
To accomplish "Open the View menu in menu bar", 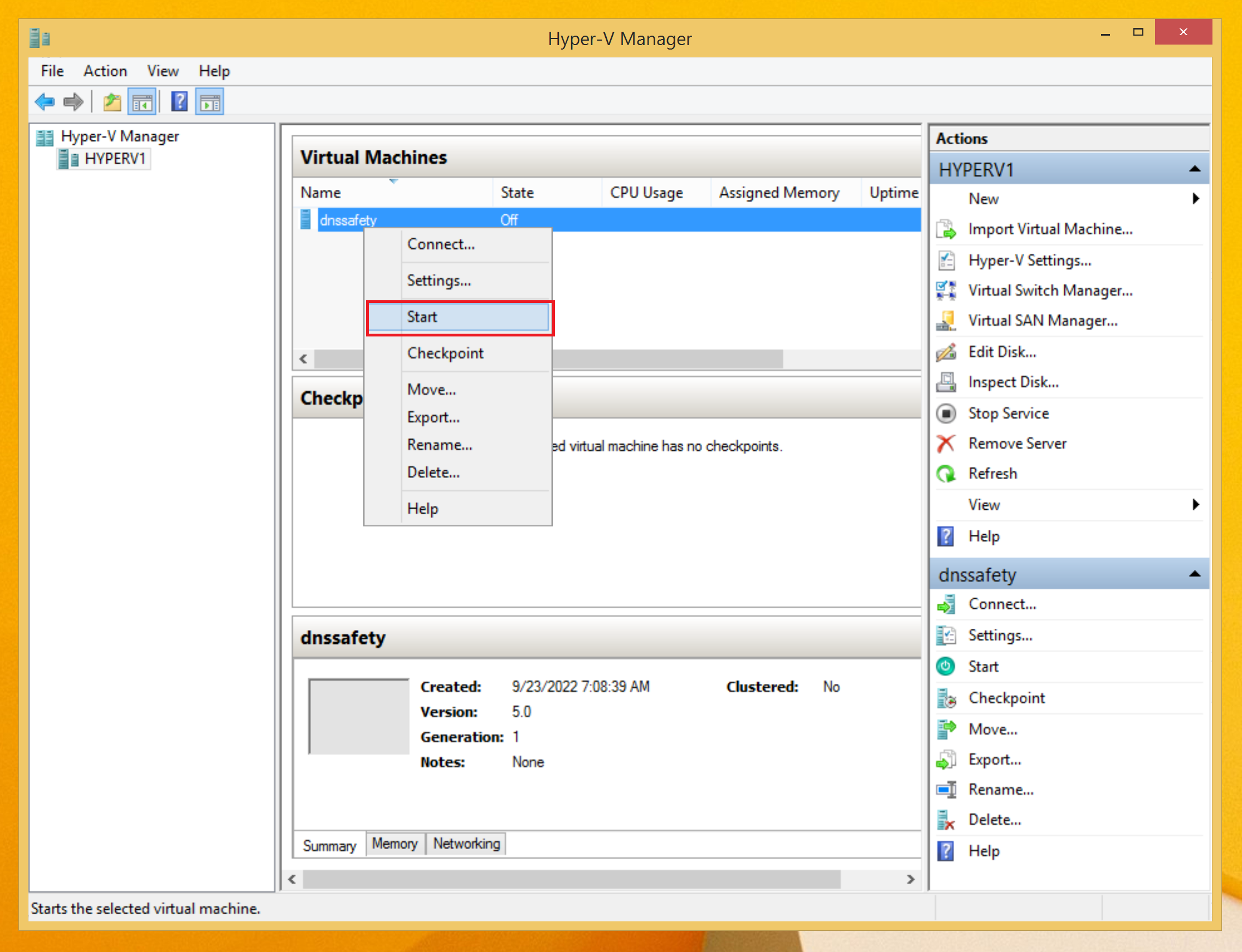I will [163, 71].
